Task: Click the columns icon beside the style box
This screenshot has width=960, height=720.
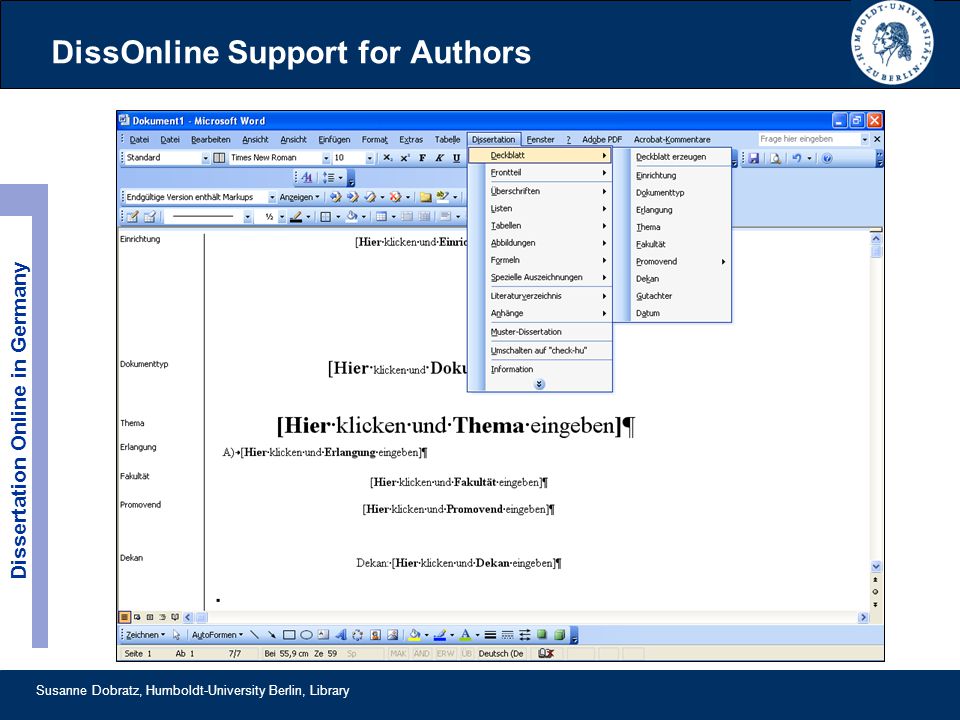Action: pyautogui.click(x=219, y=158)
